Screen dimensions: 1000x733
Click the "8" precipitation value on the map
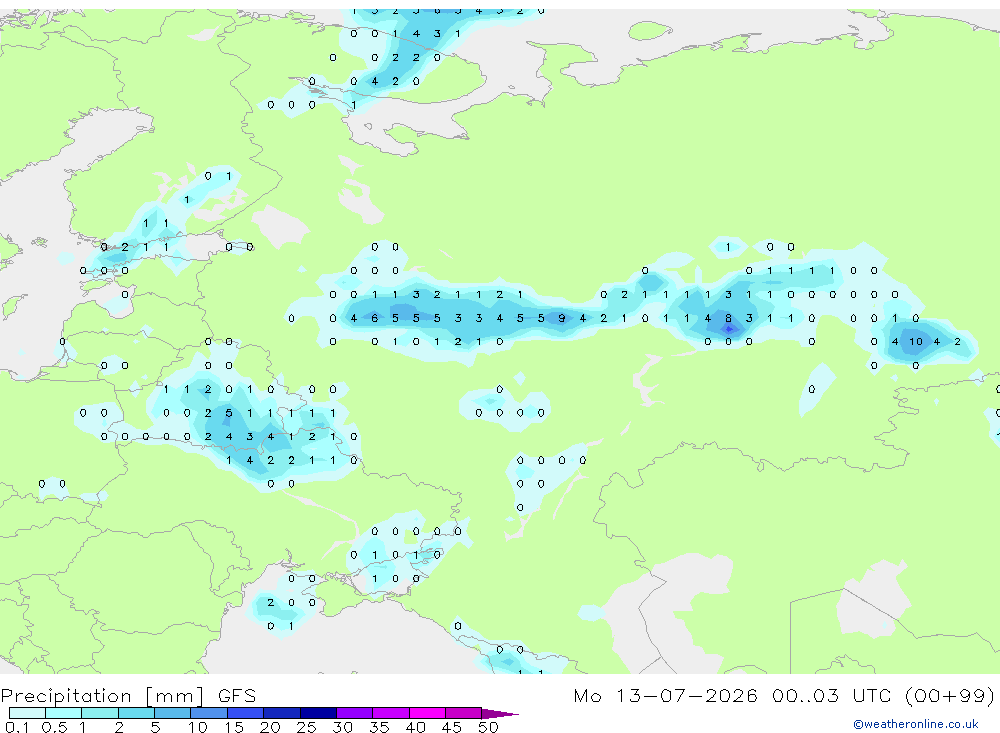(728, 318)
